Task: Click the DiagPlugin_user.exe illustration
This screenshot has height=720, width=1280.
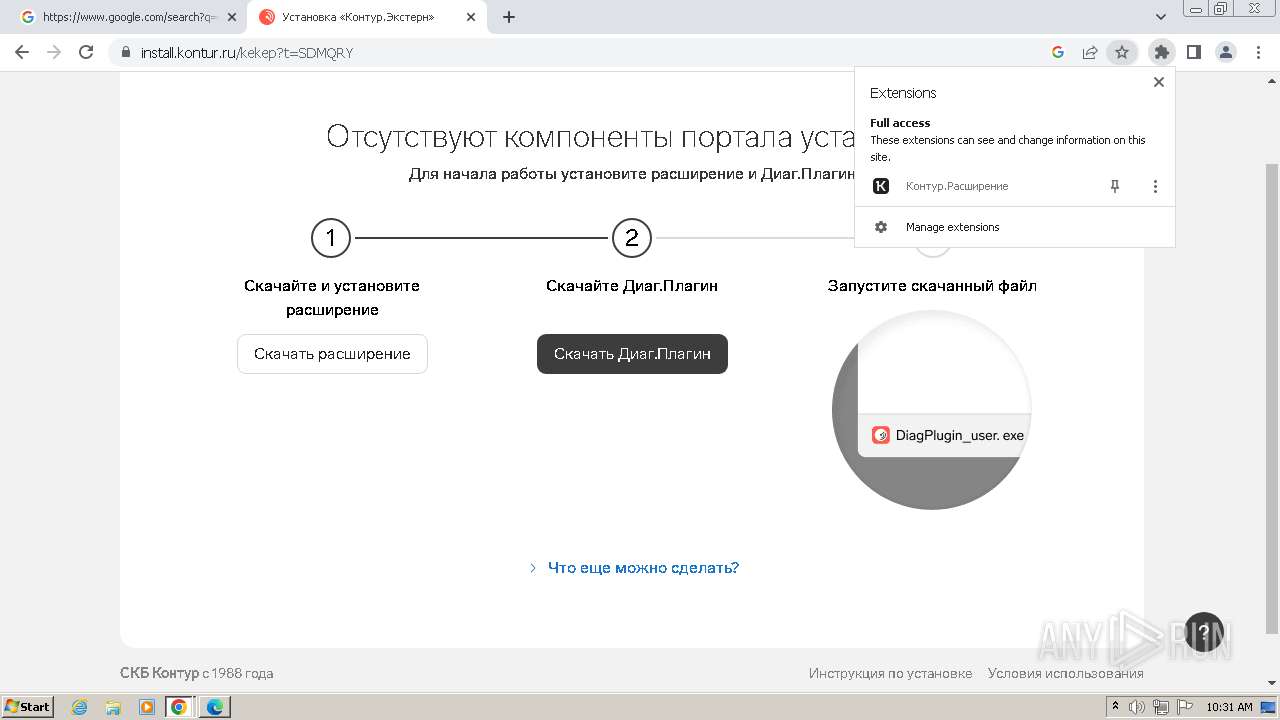Action: tap(931, 410)
